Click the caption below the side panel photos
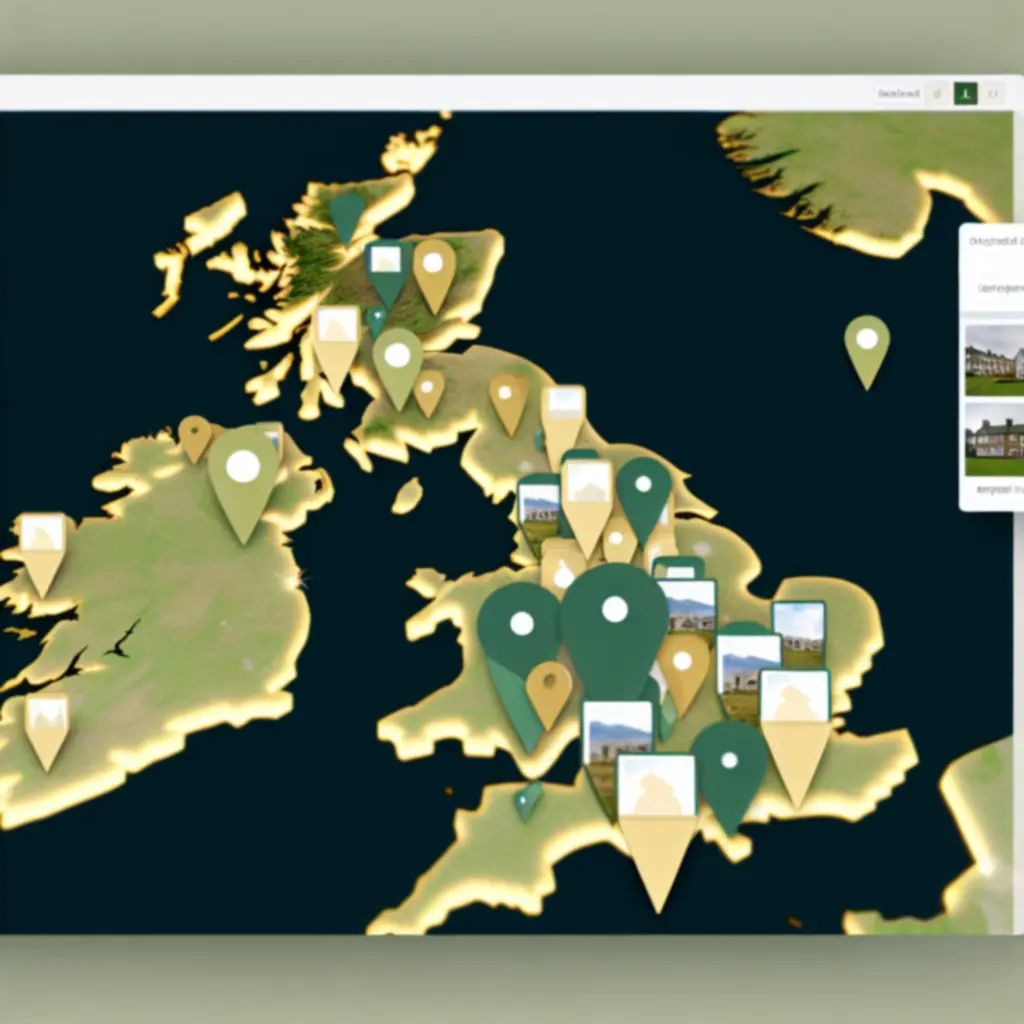Viewport: 1024px width, 1024px height. pyautogui.click(x=999, y=489)
